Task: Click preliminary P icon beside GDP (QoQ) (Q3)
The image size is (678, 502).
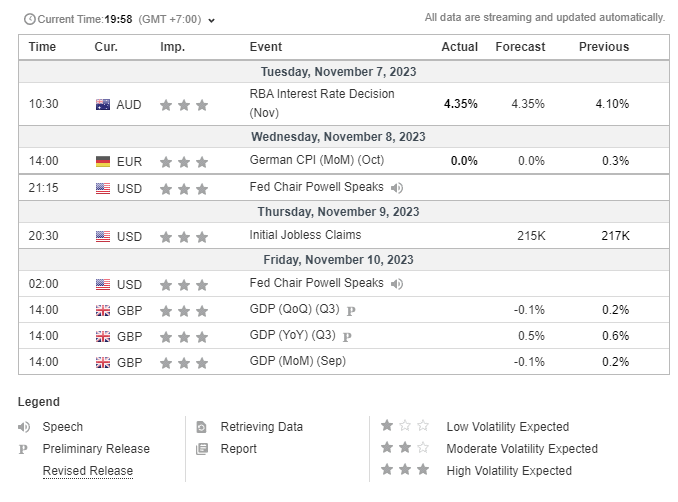Action: click(x=351, y=311)
